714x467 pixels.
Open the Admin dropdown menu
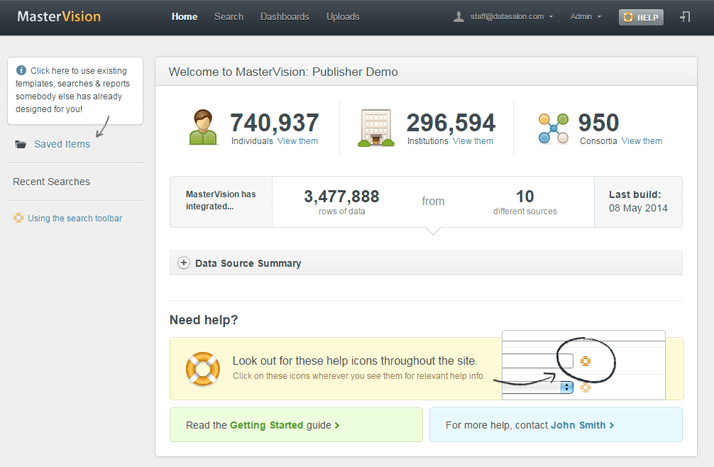(585, 17)
